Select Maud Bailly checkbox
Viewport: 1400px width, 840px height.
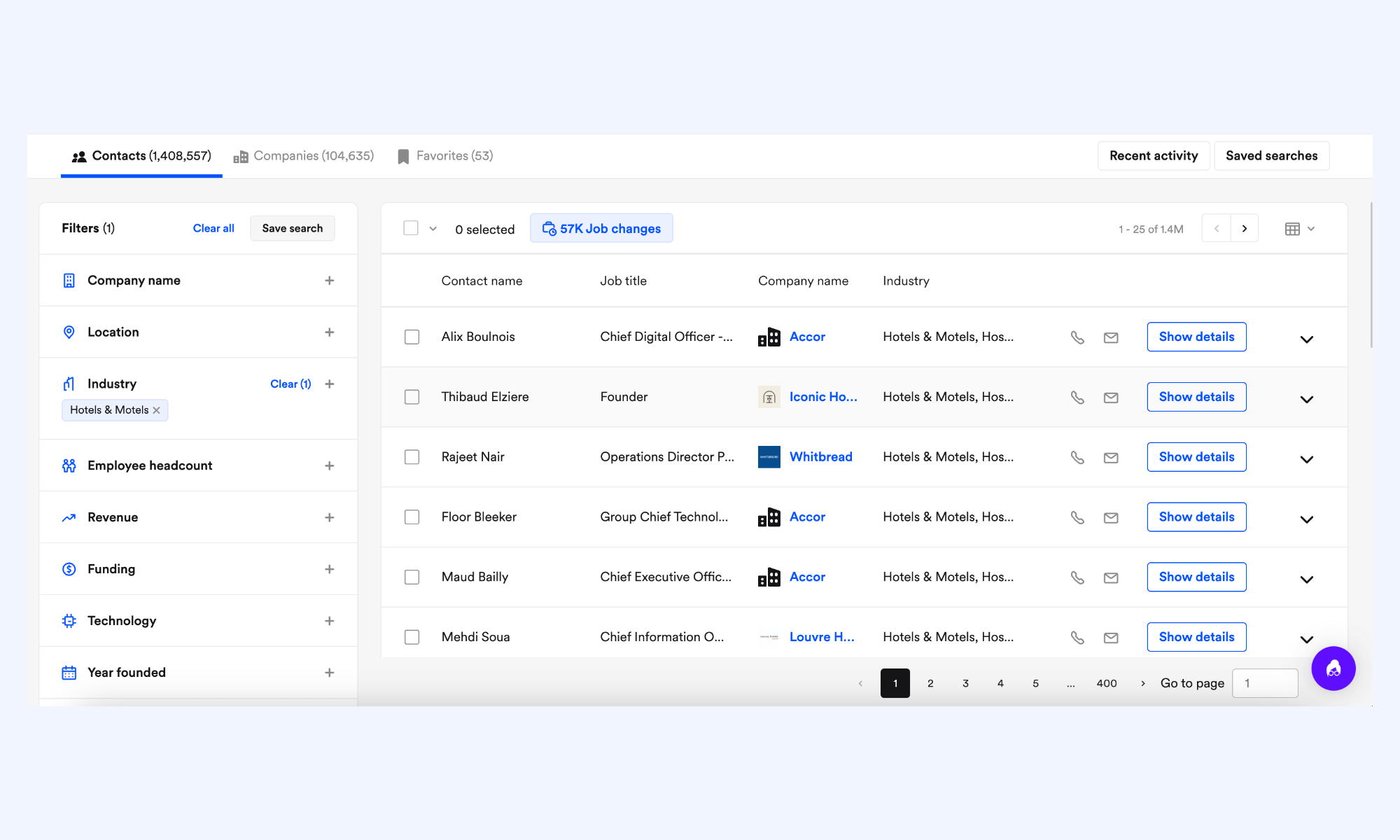[412, 577]
